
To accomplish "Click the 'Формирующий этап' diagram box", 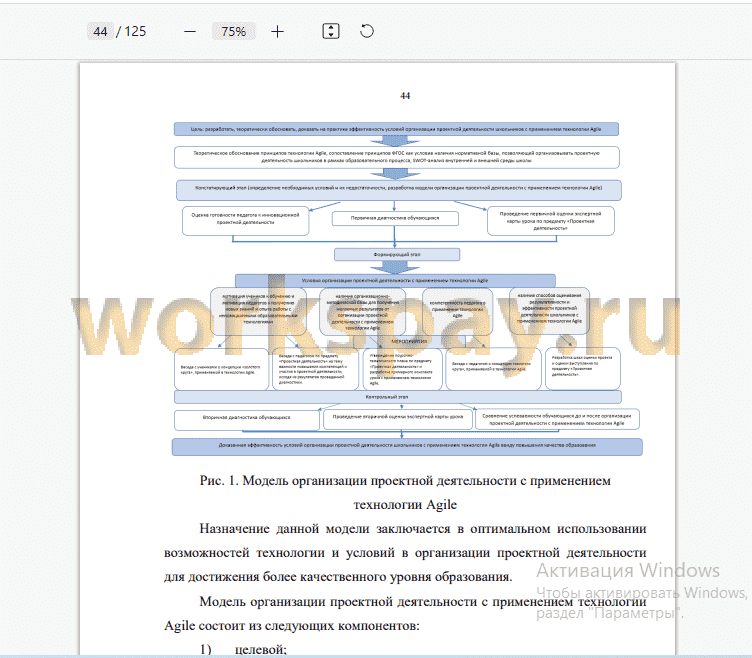I will click(397, 254).
